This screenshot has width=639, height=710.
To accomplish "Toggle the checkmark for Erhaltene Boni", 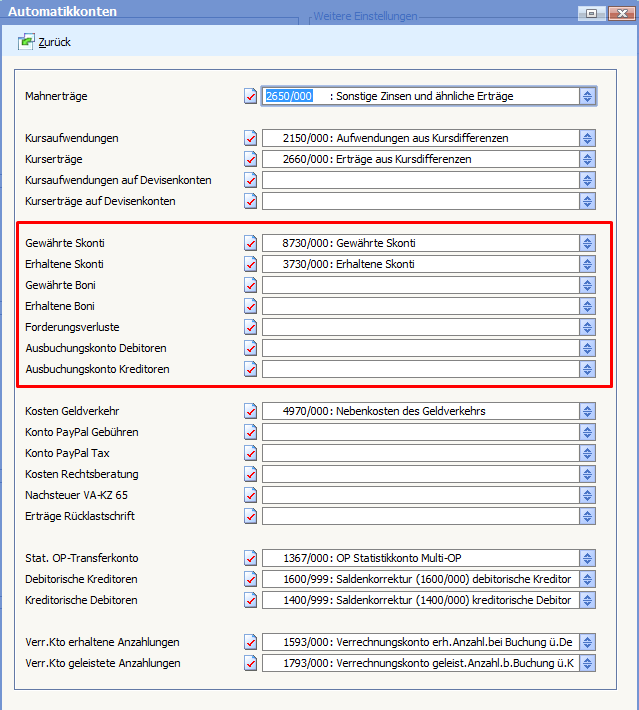I will point(250,307).
